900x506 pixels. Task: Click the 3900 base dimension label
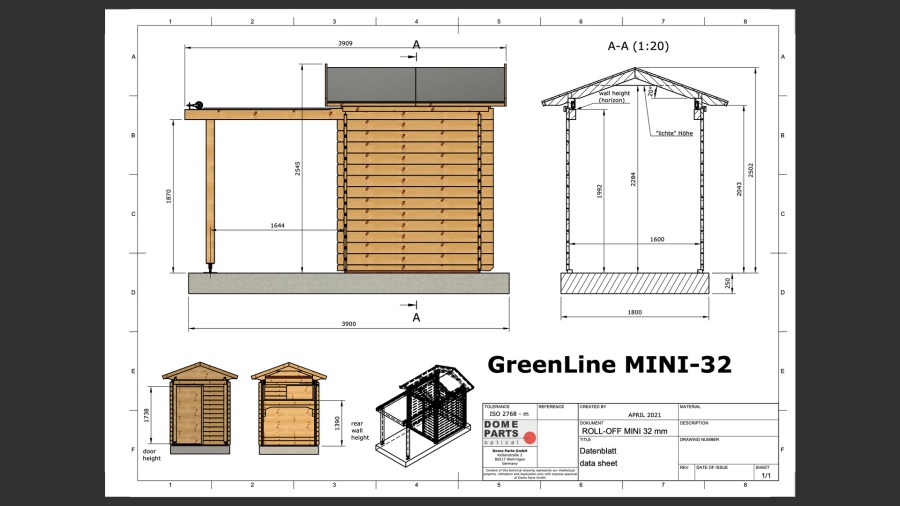click(x=348, y=324)
